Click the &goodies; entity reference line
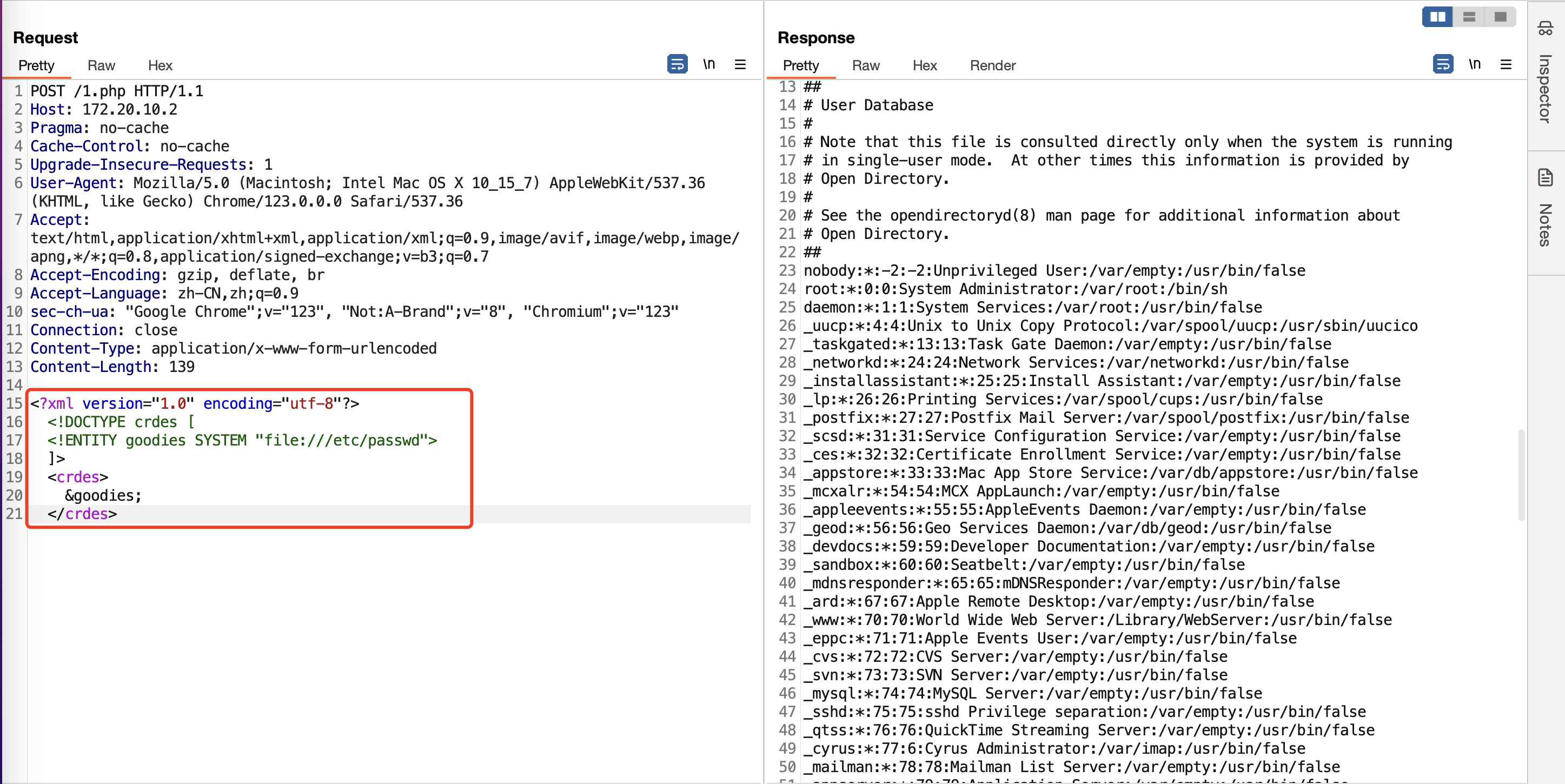The image size is (1565, 784). tap(103, 495)
